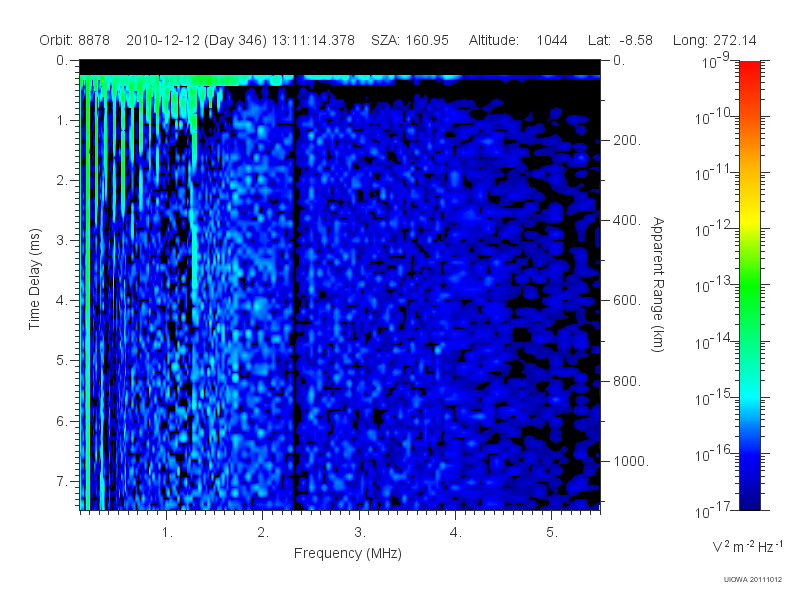Click the '7.' tick on time delay axis
This screenshot has height=600, width=800.
click(62, 481)
